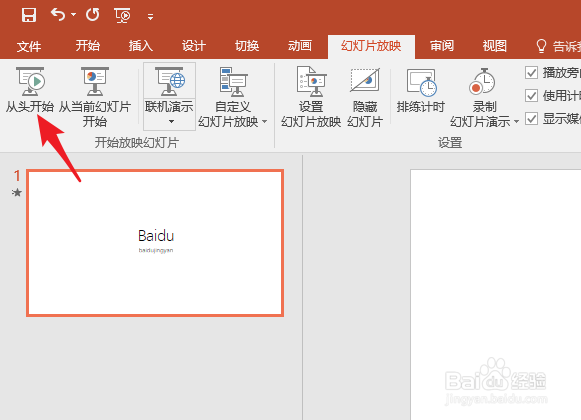The width and height of the screenshot is (581, 420).
Task: Select the 幻灯片放映 ribbon tab
Action: point(371,46)
